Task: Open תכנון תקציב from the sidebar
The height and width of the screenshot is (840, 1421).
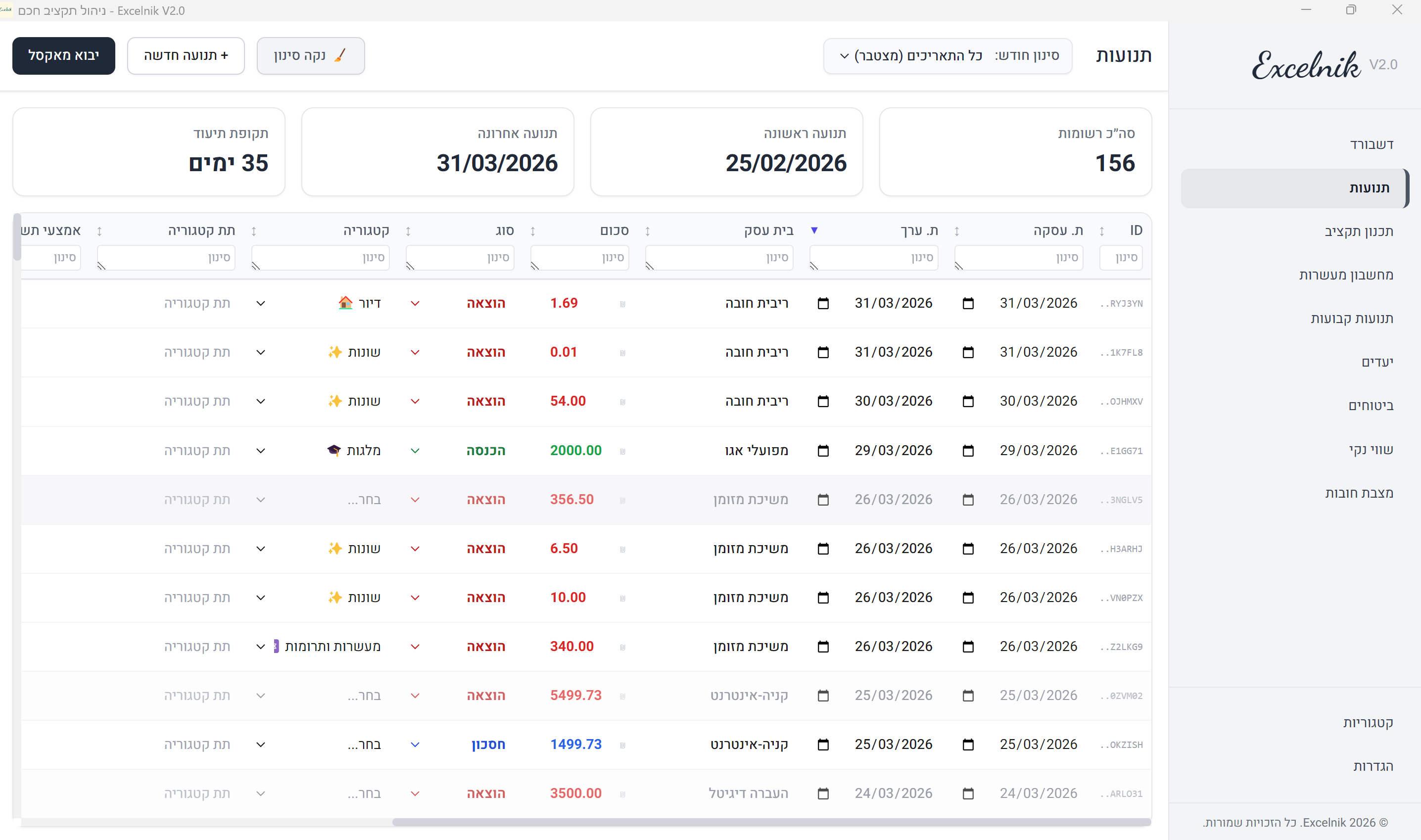Action: point(1359,231)
